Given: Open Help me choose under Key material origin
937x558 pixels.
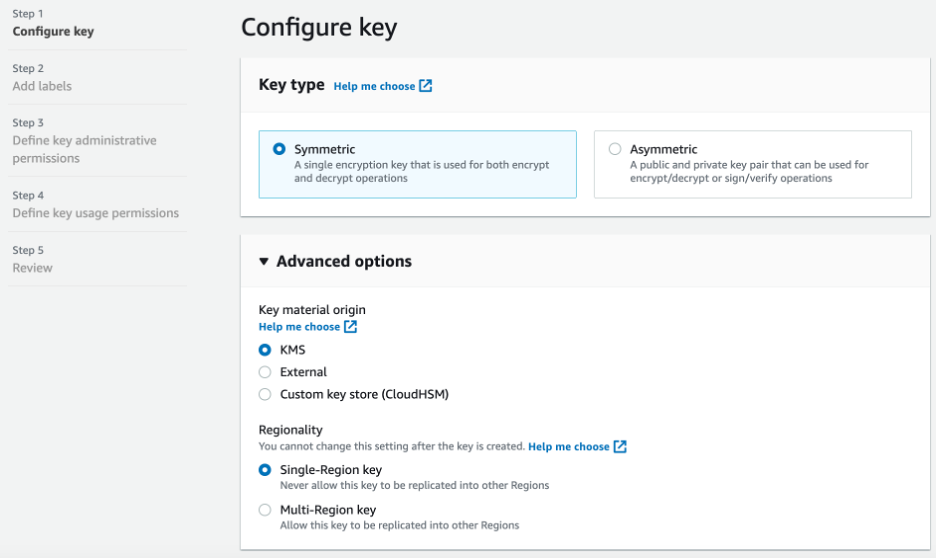Looking at the screenshot, I should pyautogui.click(x=299, y=327).
